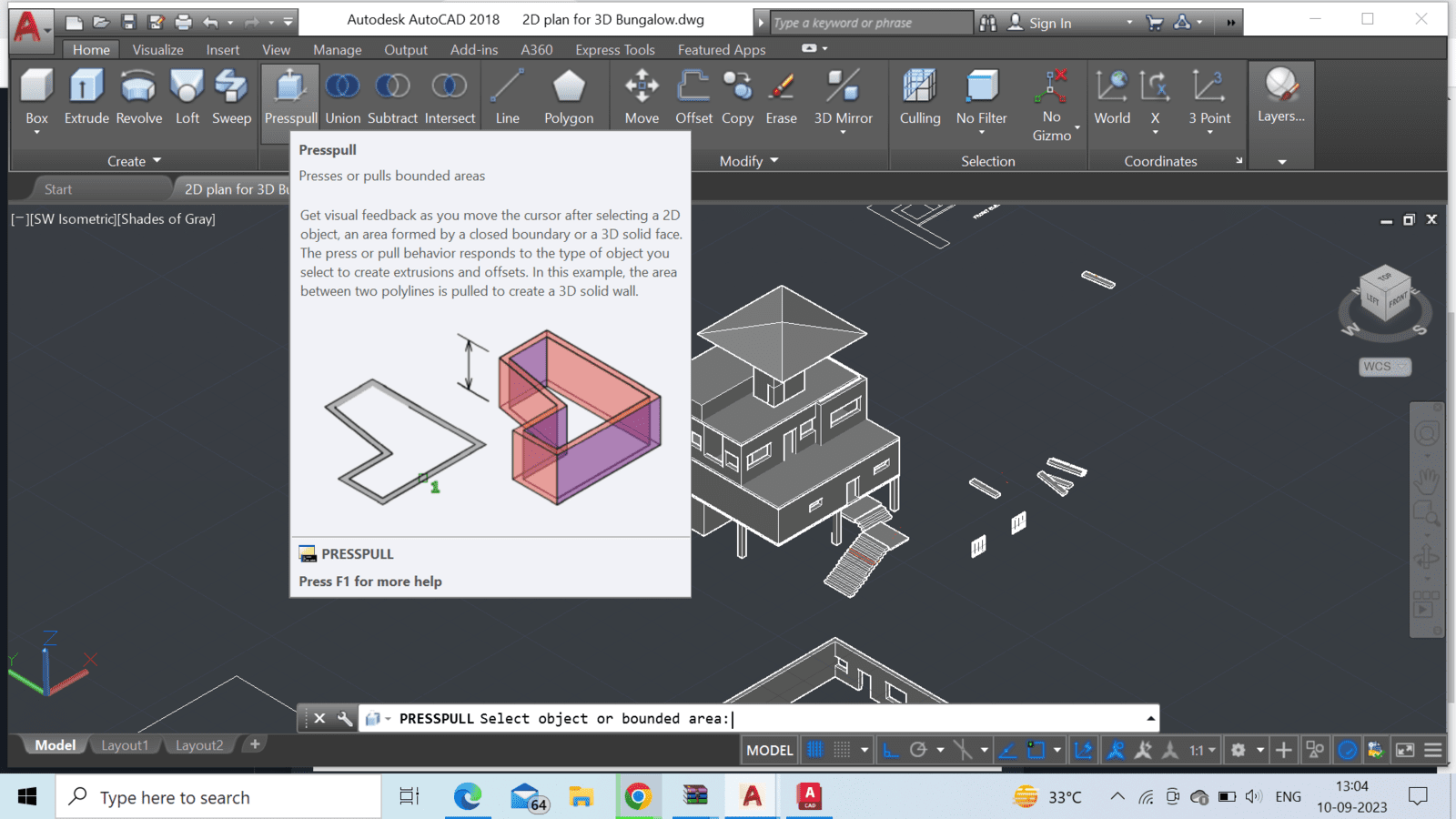1456x819 pixels.
Task: Click Sign In
Action: 1040,23
